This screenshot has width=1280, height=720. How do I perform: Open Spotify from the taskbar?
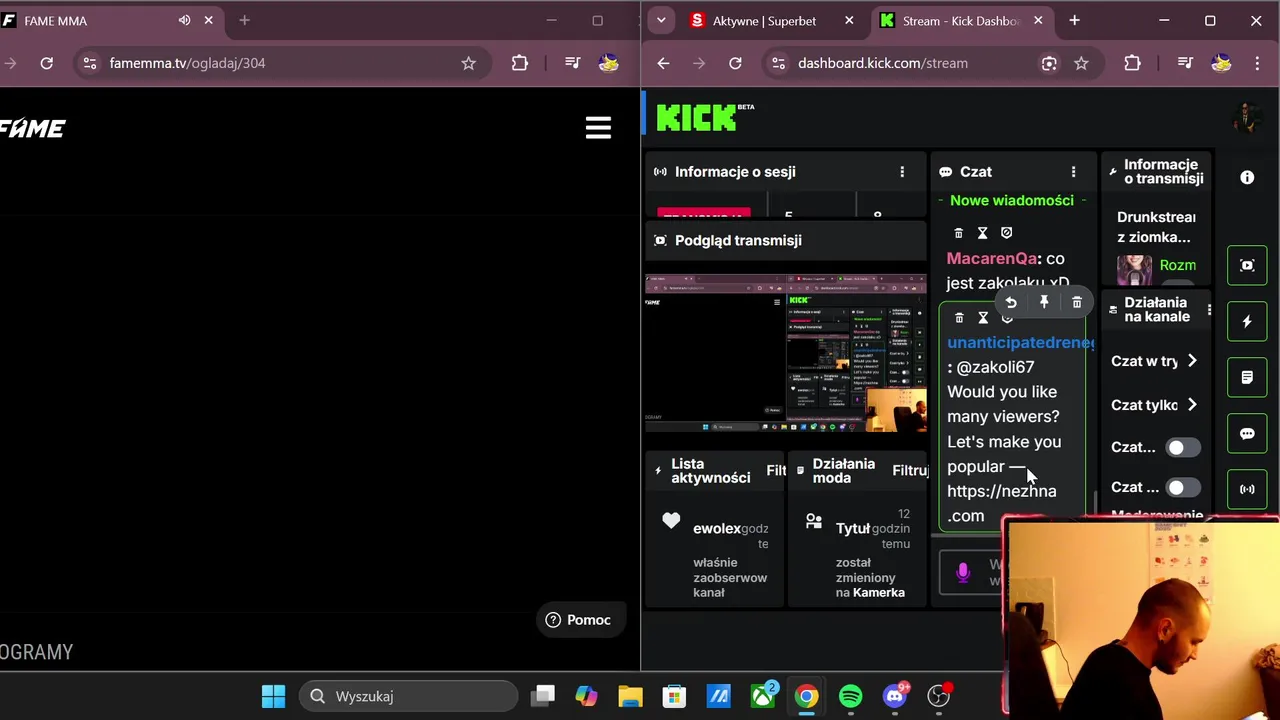click(x=851, y=696)
